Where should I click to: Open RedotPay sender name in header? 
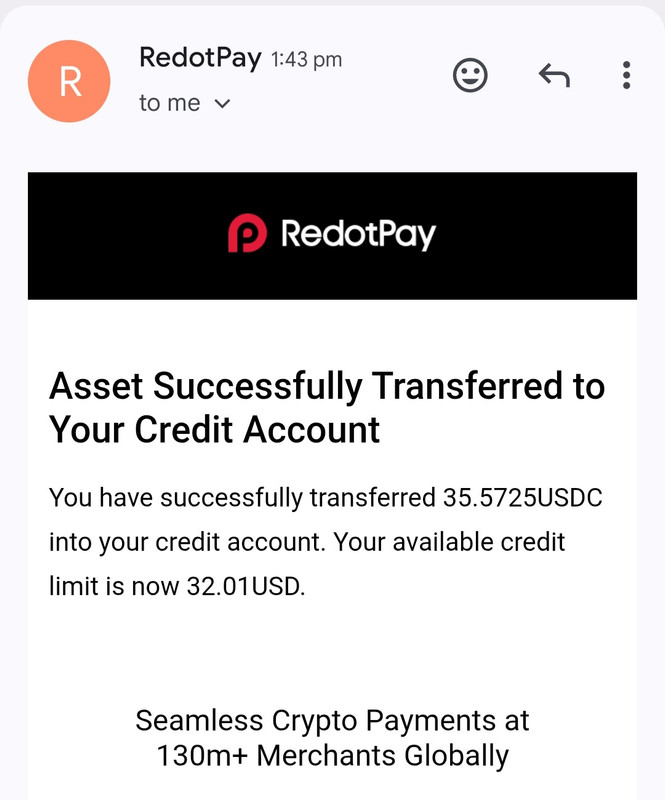click(200, 58)
